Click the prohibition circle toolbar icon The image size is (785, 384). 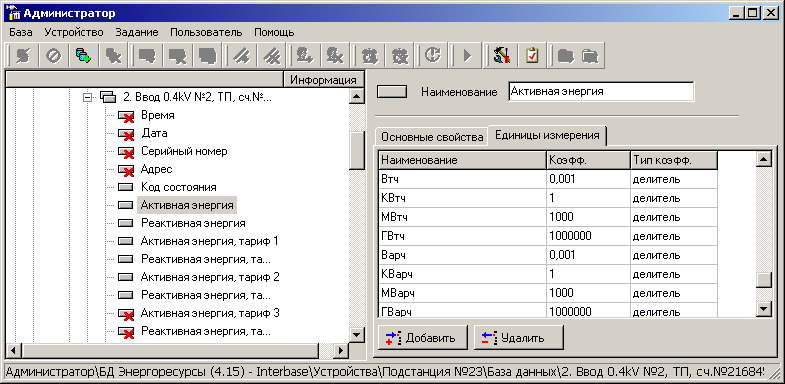[54, 56]
